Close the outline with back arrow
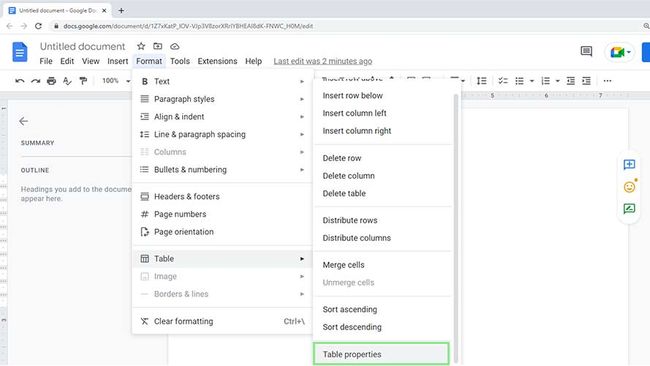 coord(24,121)
